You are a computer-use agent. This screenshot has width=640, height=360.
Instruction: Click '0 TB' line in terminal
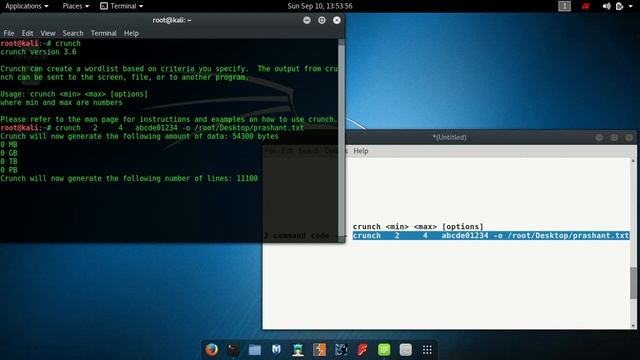point(9,162)
